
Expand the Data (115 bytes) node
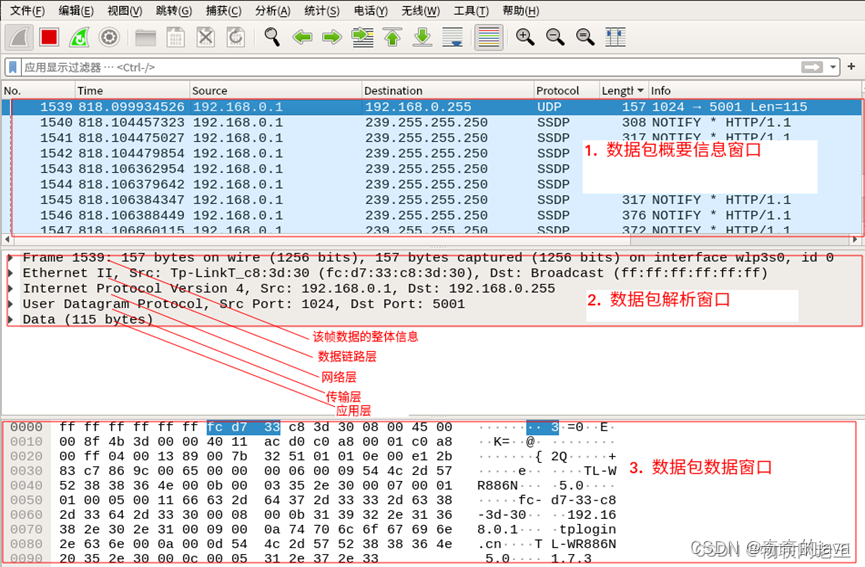tap(10, 319)
